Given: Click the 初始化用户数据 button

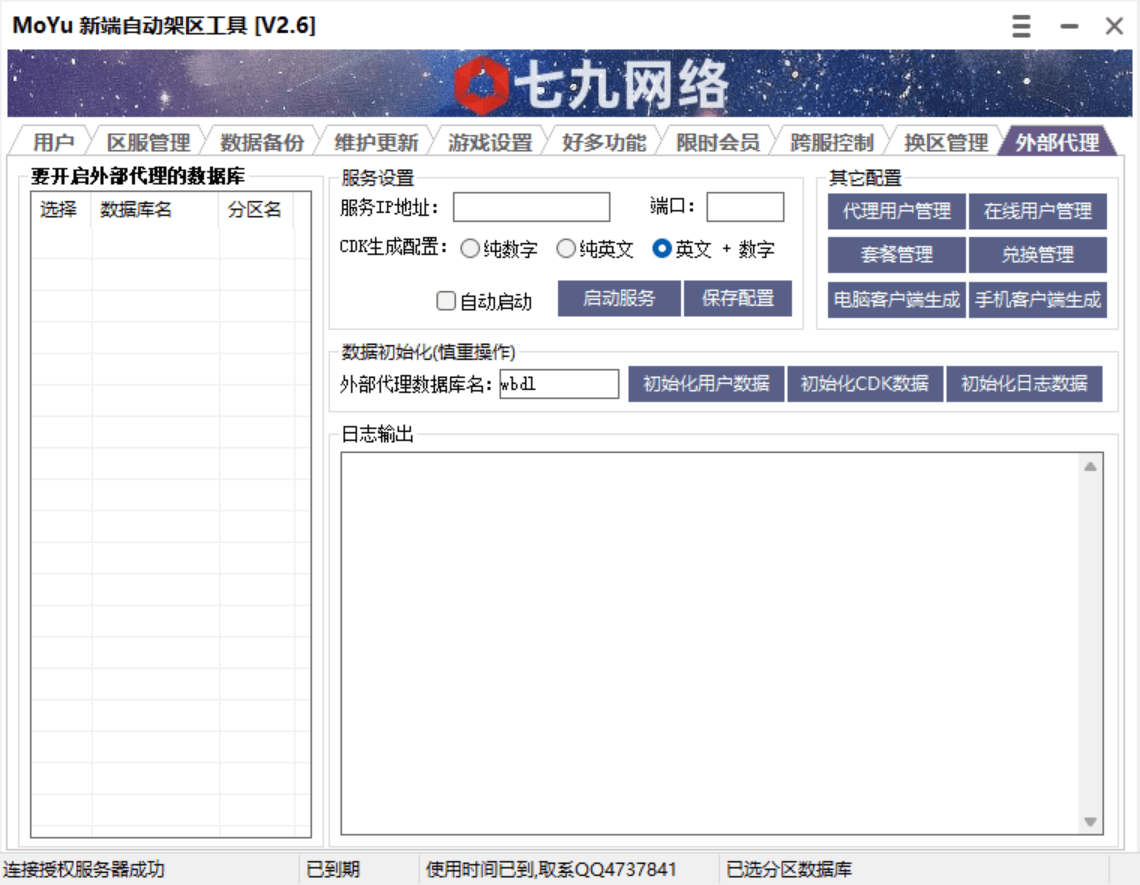Looking at the screenshot, I should point(706,384).
